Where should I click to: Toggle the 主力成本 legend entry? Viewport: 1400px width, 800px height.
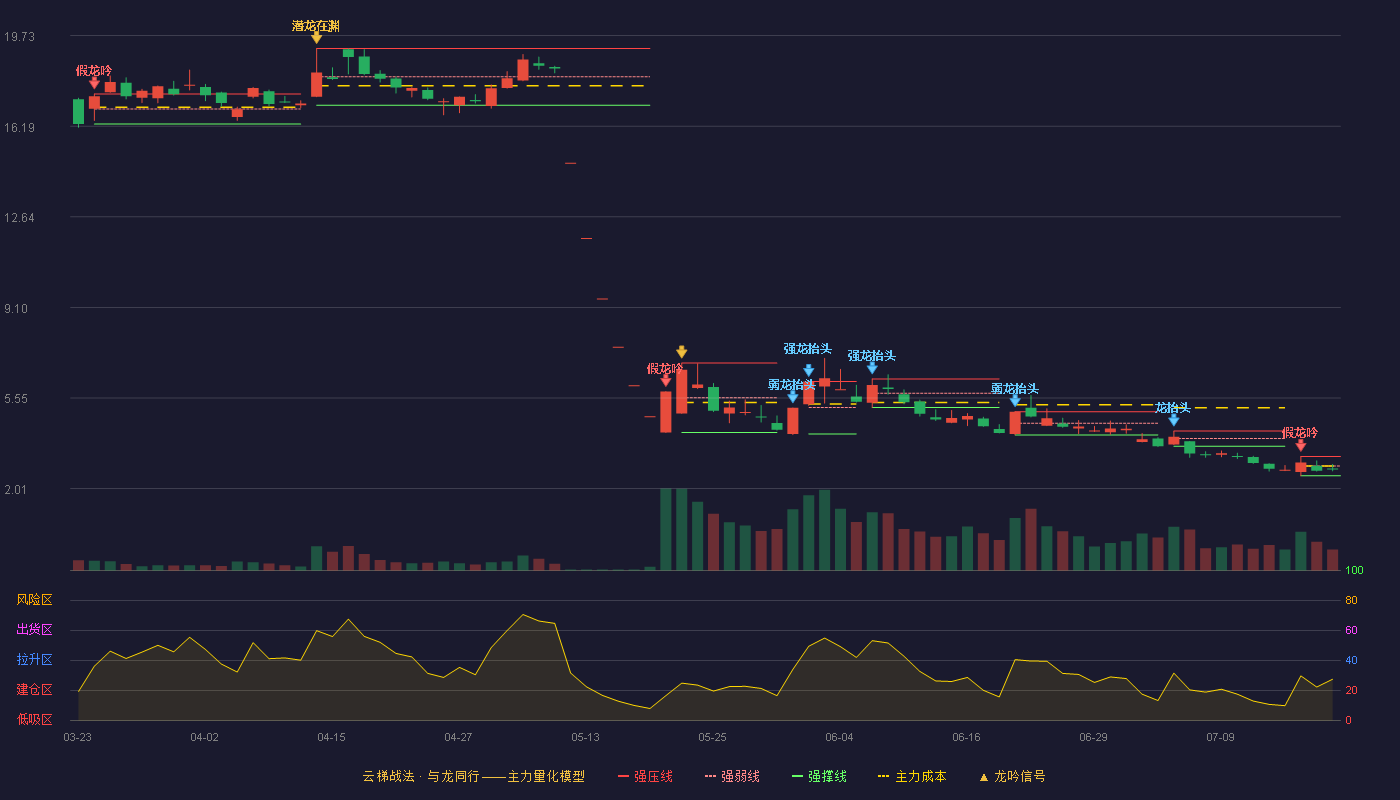(x=912, y=776)
